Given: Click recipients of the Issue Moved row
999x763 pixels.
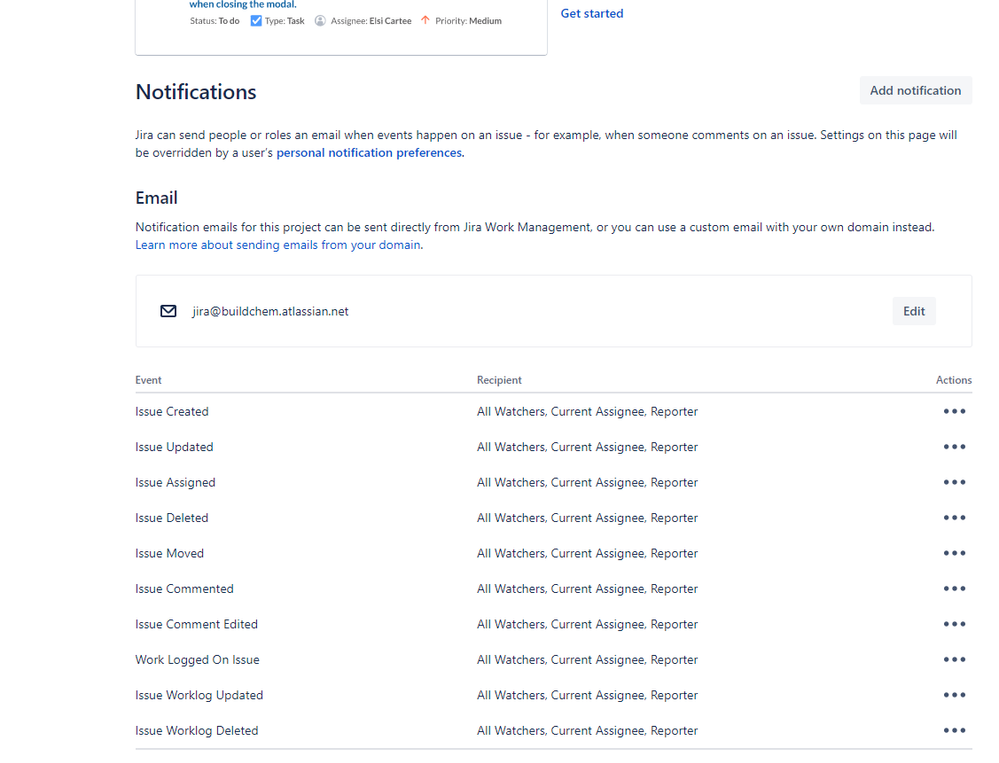Looking at the screenshot, I should click(587, 553).
